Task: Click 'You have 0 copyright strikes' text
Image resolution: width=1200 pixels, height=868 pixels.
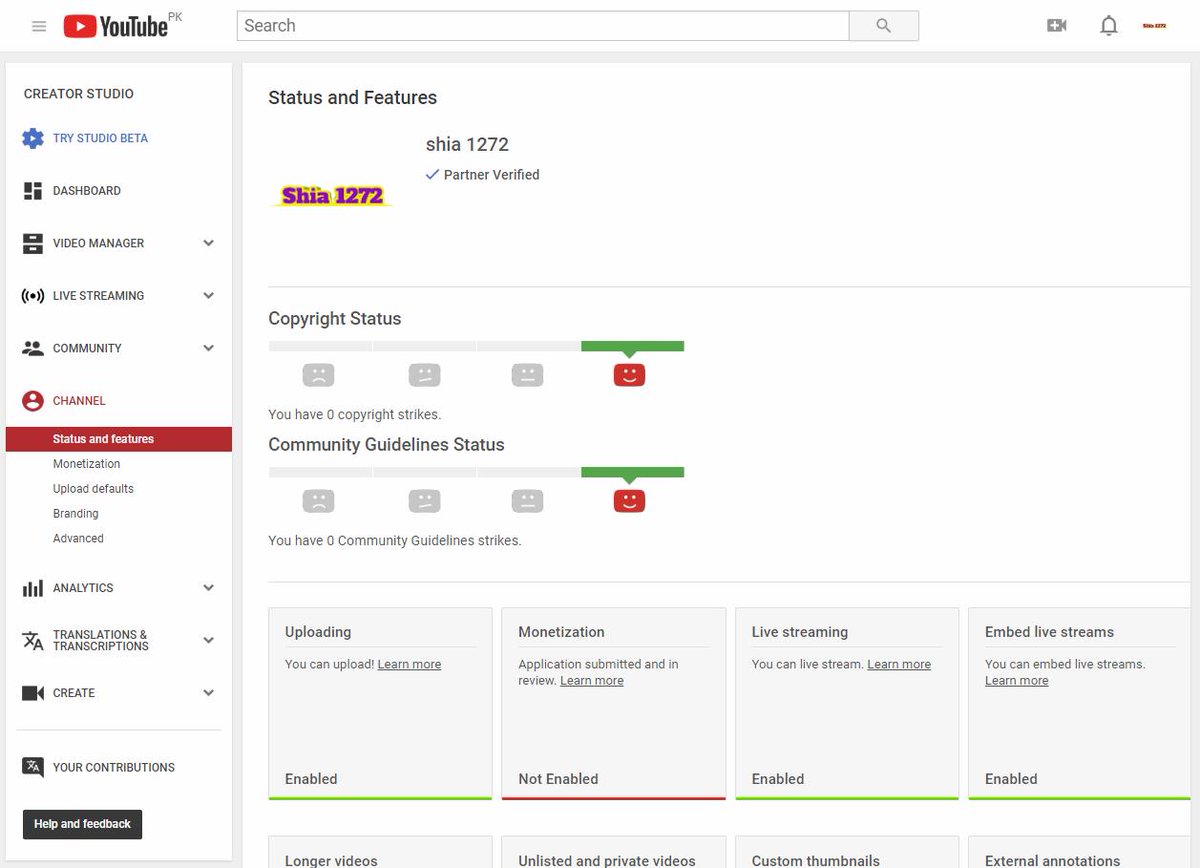Action: point(354,414)
